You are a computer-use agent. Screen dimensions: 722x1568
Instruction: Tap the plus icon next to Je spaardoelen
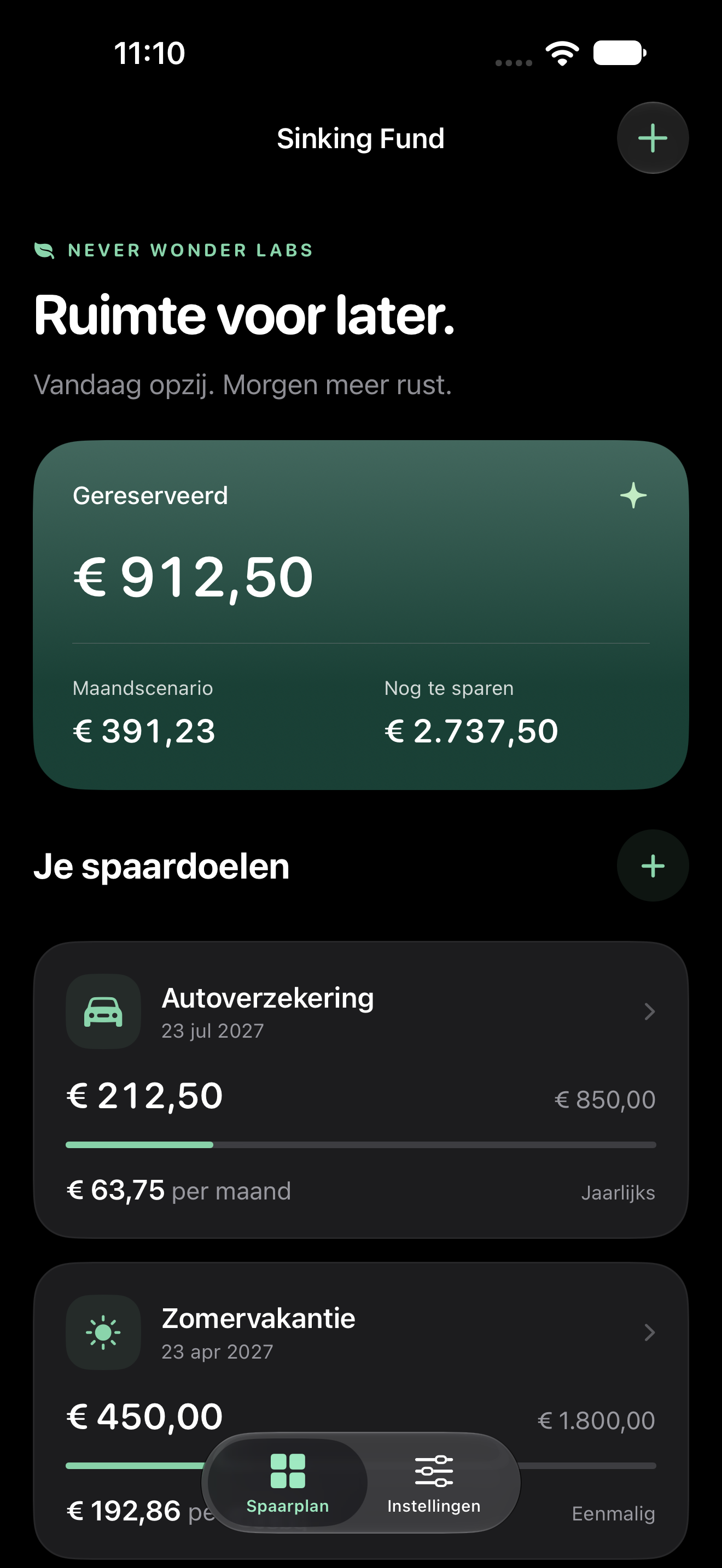tap(653, 865)
